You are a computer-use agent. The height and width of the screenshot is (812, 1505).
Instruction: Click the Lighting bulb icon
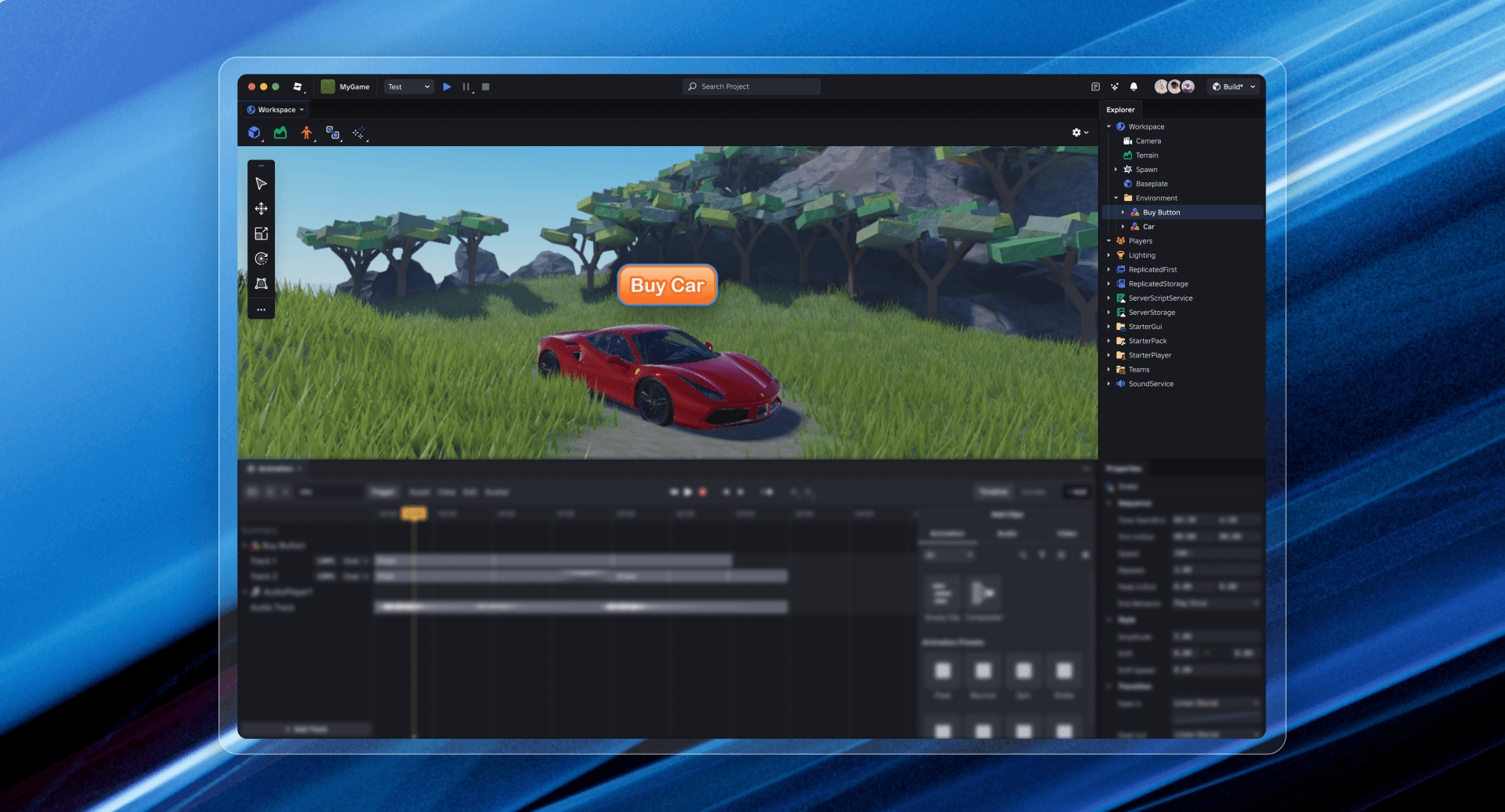1121,255
